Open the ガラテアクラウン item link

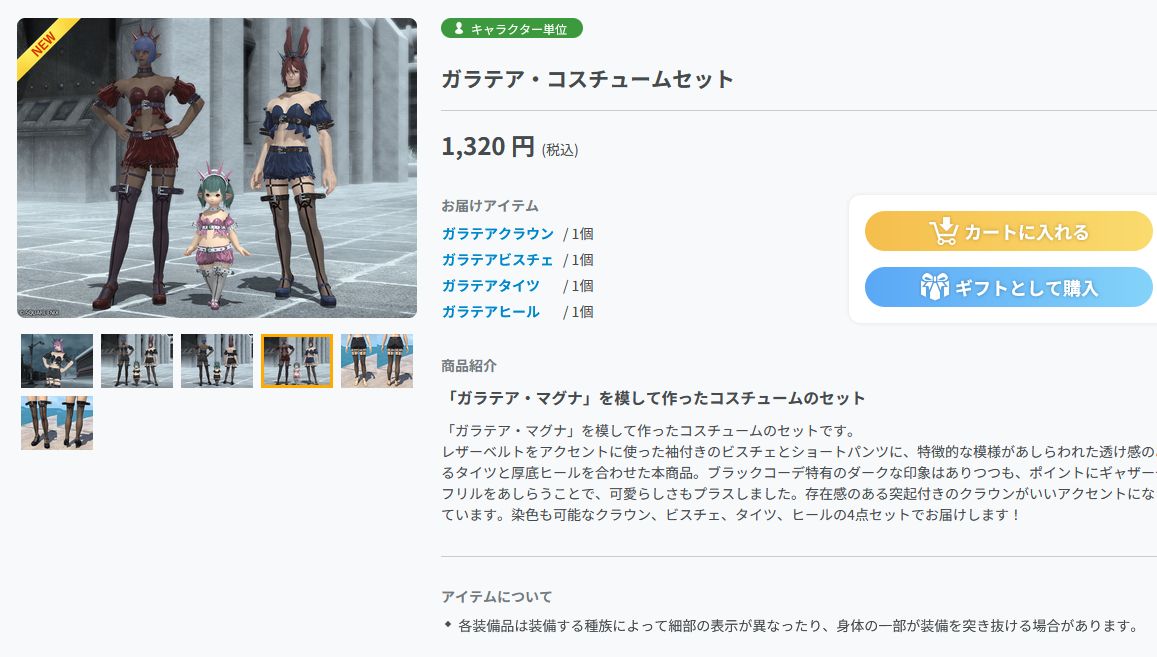pos(497,233)
